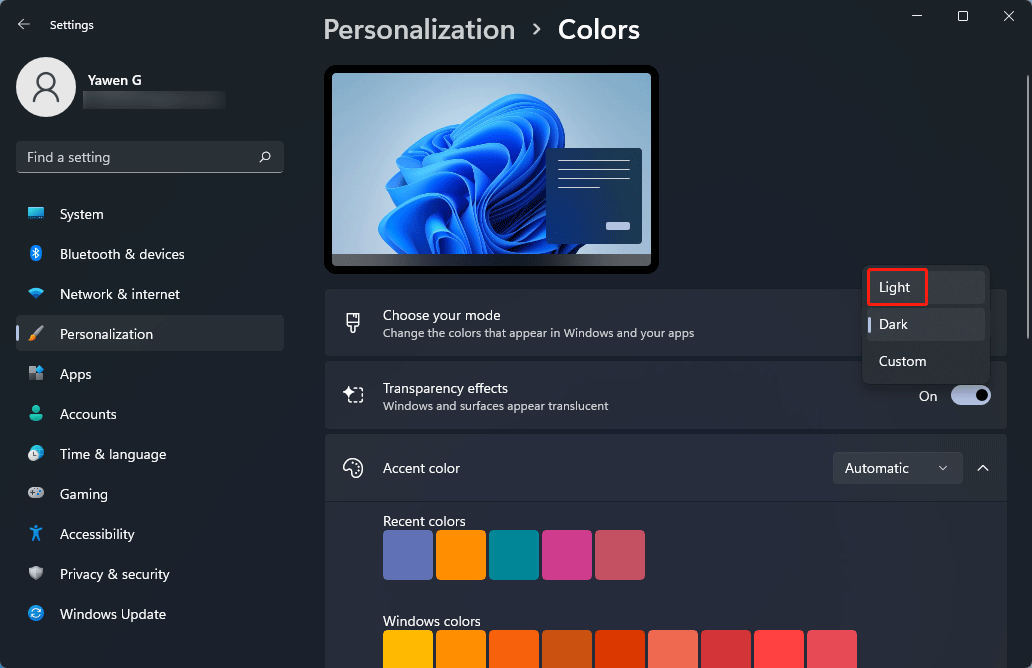Select Time & language in the sidebar

(36, 454)
